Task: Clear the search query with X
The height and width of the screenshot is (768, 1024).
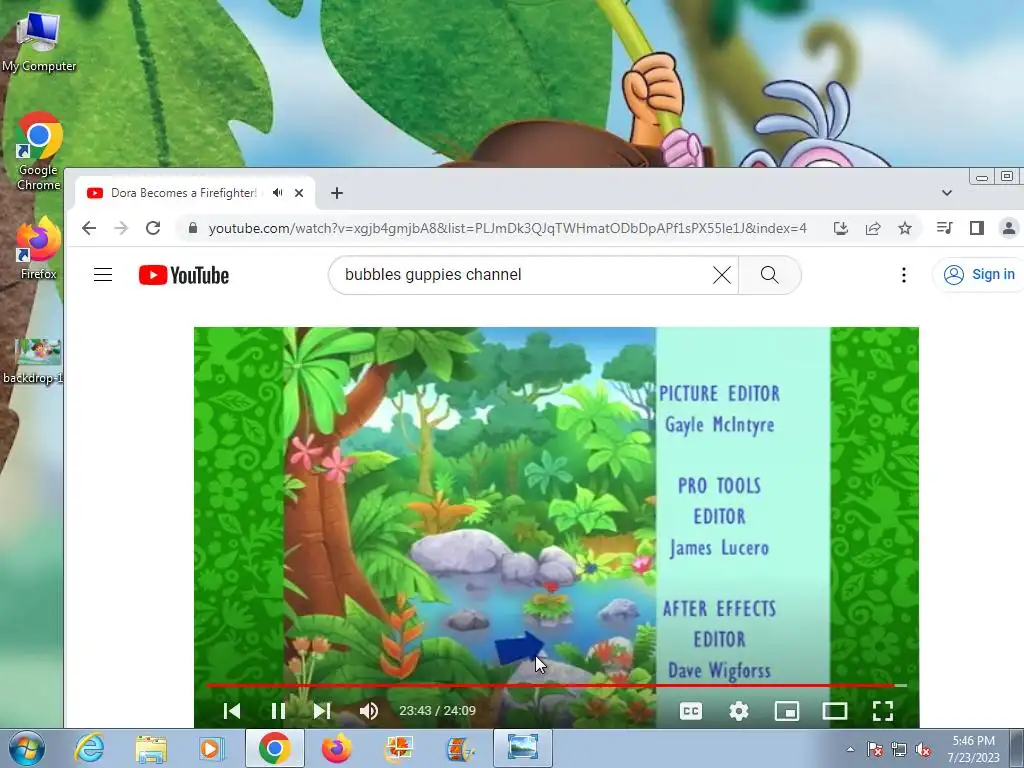Action: (722, 275)
